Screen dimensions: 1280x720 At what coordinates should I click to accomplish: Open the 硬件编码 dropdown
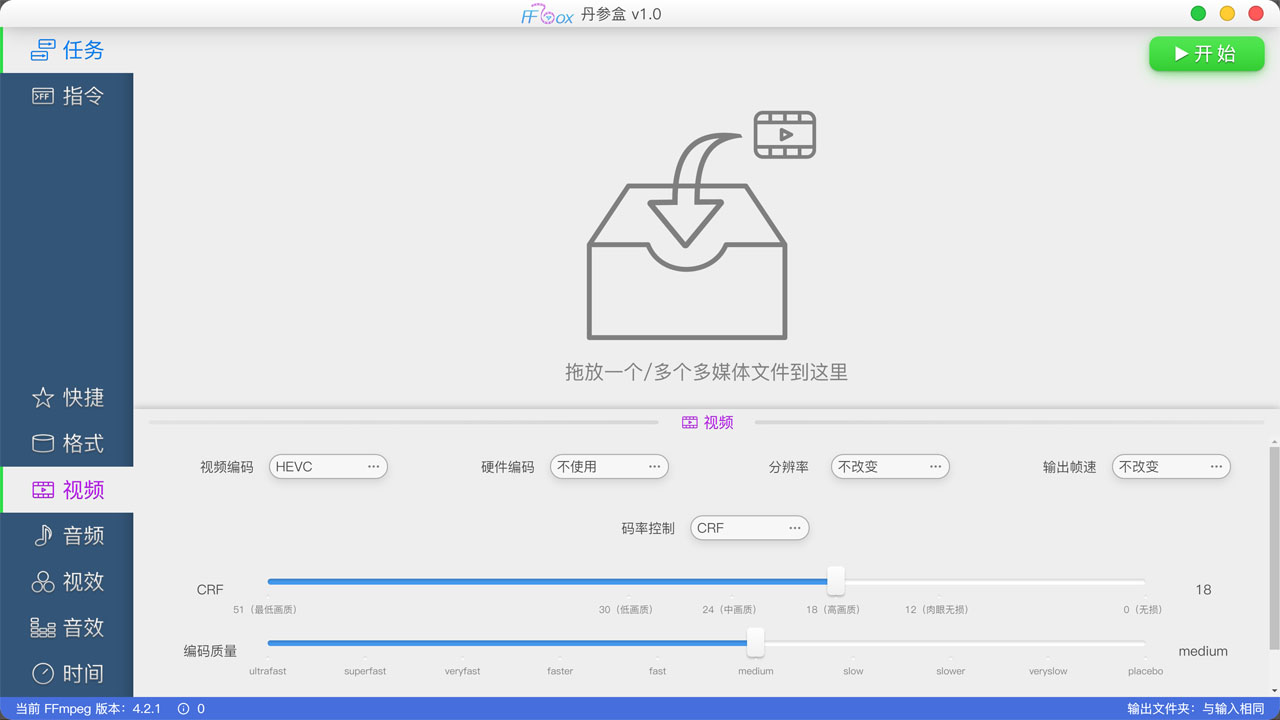pos(609,467)
